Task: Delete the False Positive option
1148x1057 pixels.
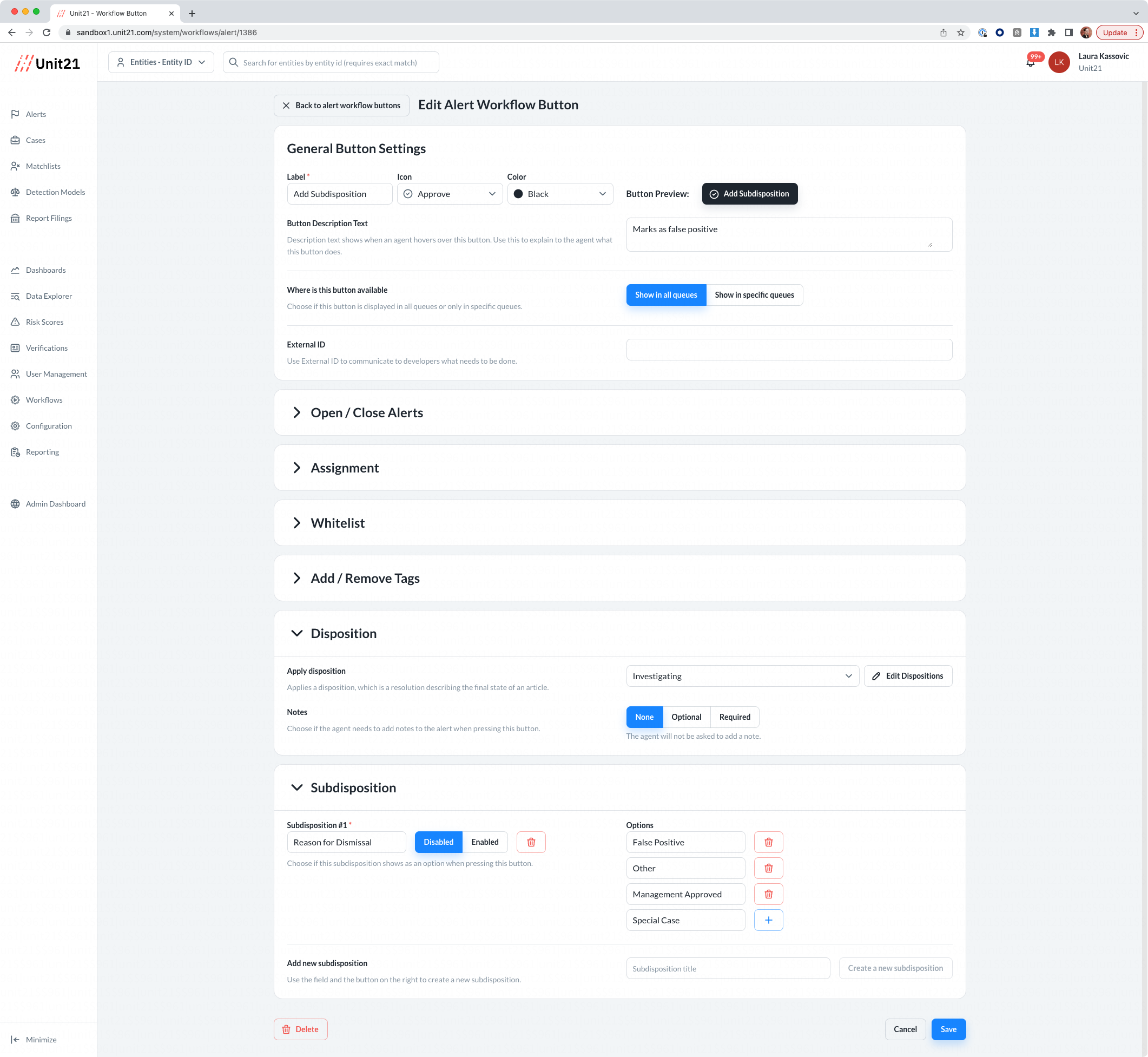Action: 768,842
